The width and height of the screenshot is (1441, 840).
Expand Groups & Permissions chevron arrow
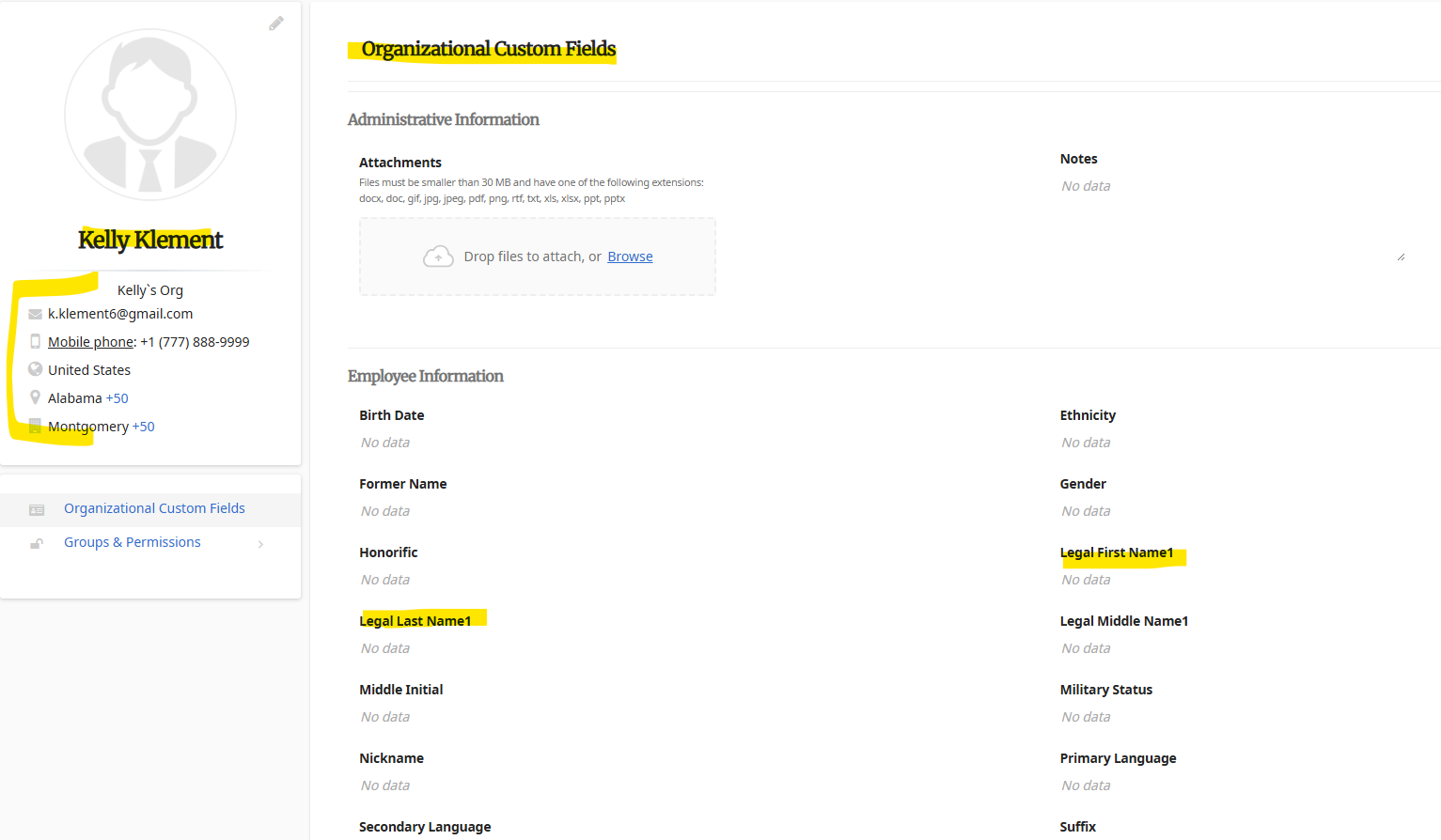pos(260,544)
